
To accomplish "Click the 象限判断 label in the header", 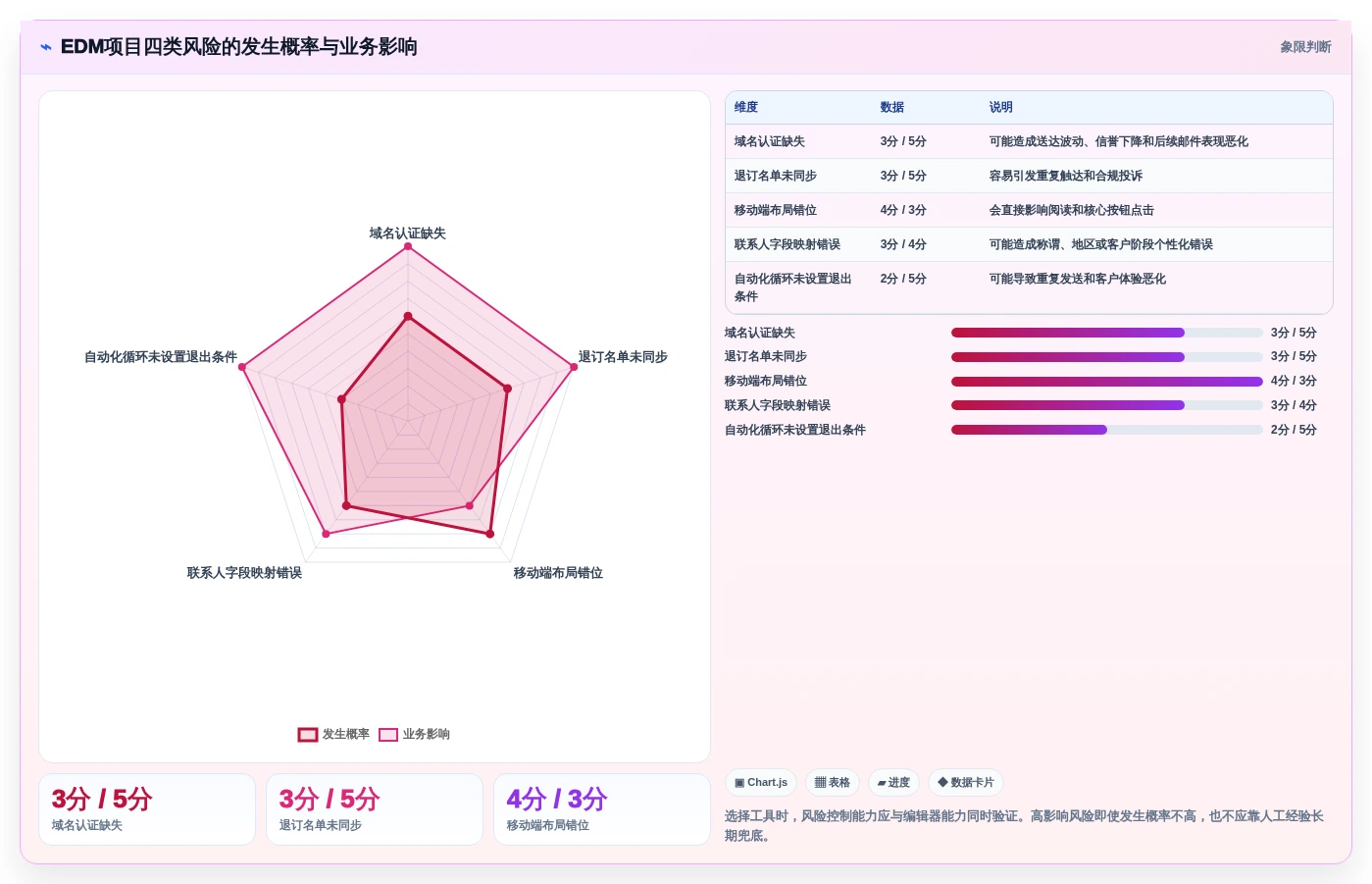I will point(1305,47).
